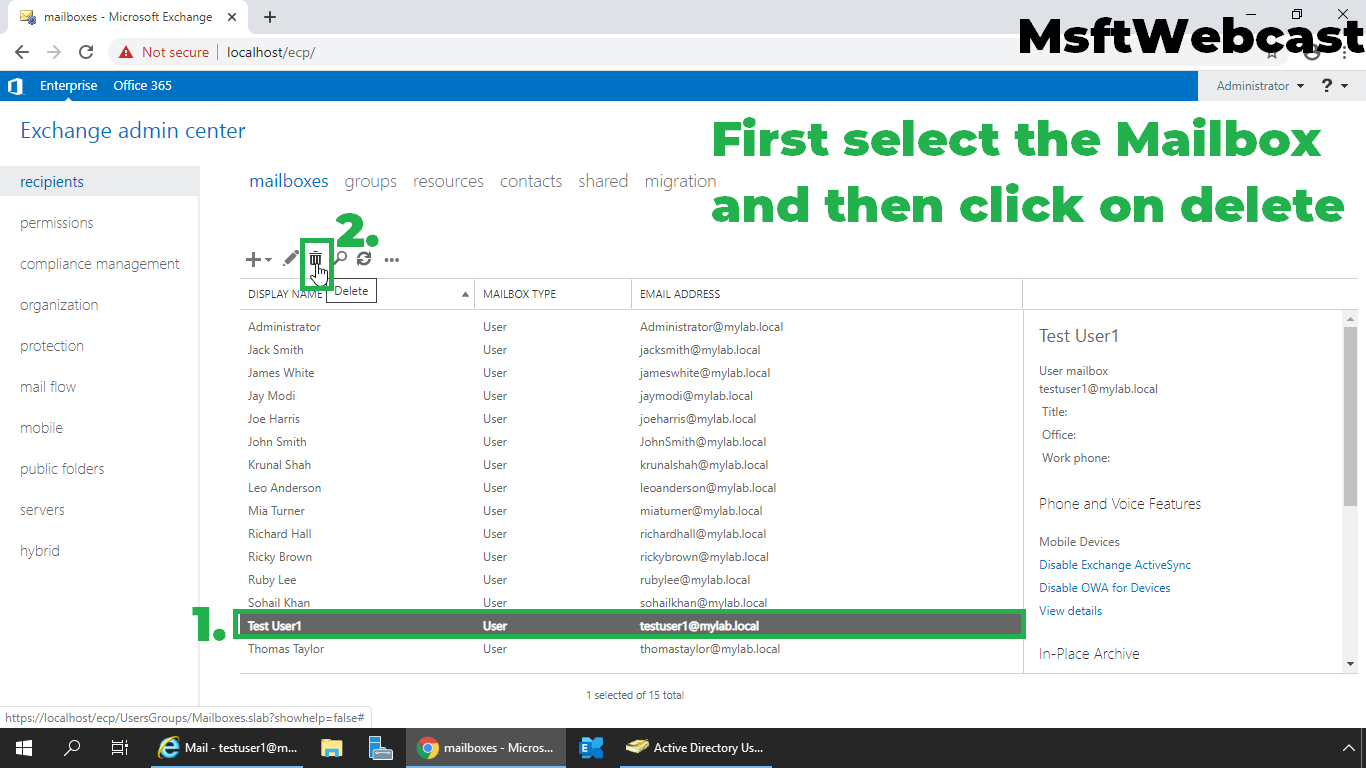This screenshot has height=768, width=1366.
Task: Open the Administrator account dropdown
Action: [1260, 86]
